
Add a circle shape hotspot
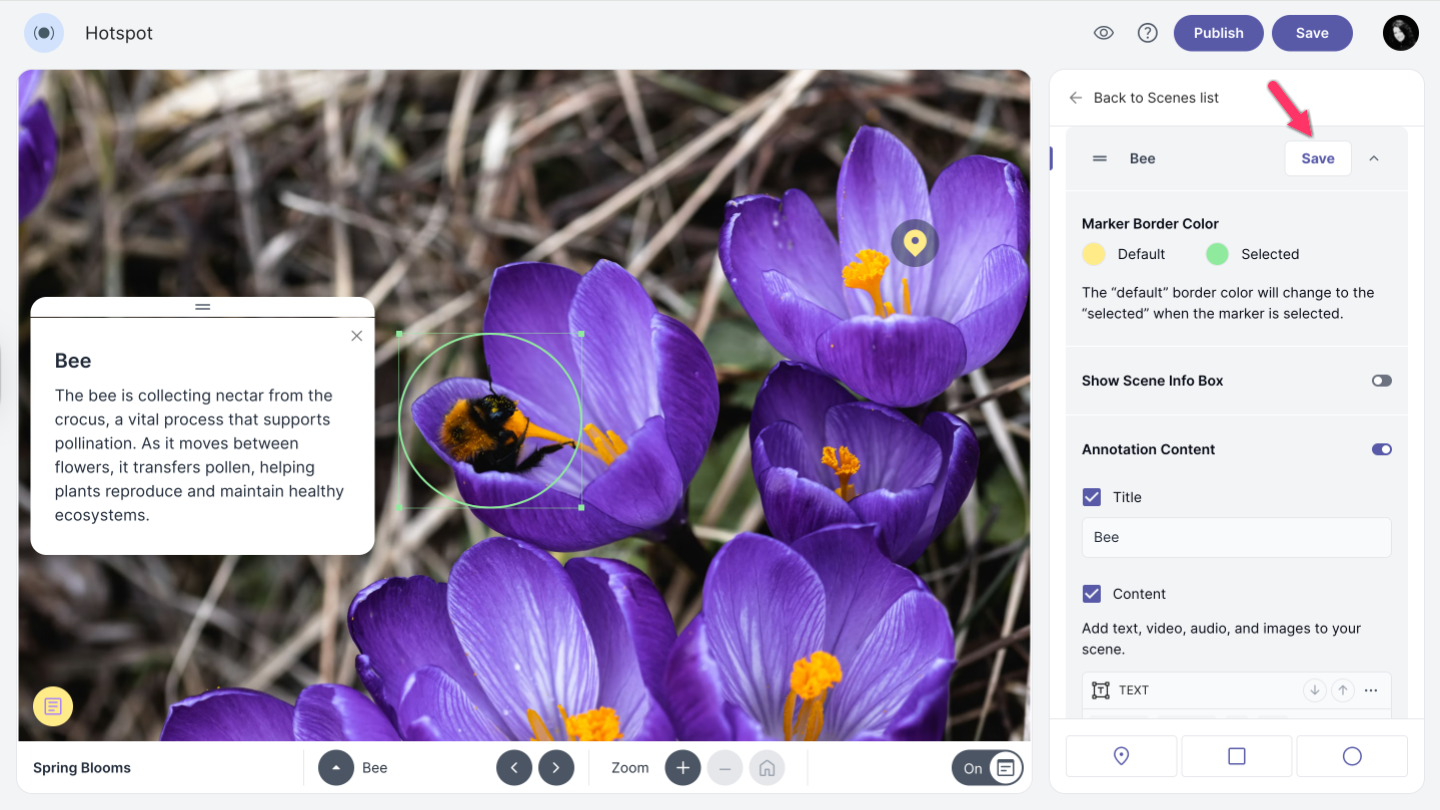click(1352, 756)
